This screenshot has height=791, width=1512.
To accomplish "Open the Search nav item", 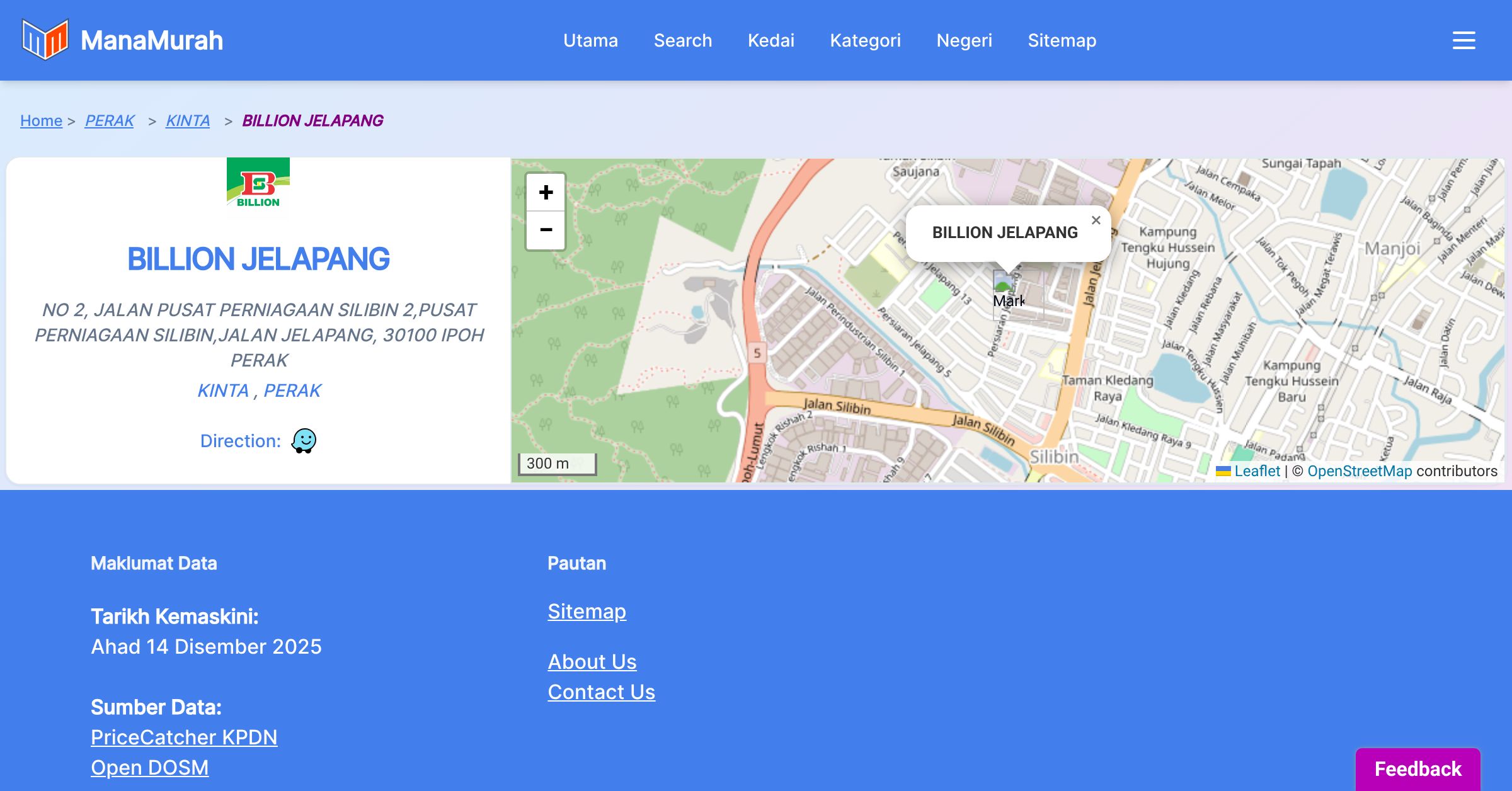I will (x=682, y=40).
